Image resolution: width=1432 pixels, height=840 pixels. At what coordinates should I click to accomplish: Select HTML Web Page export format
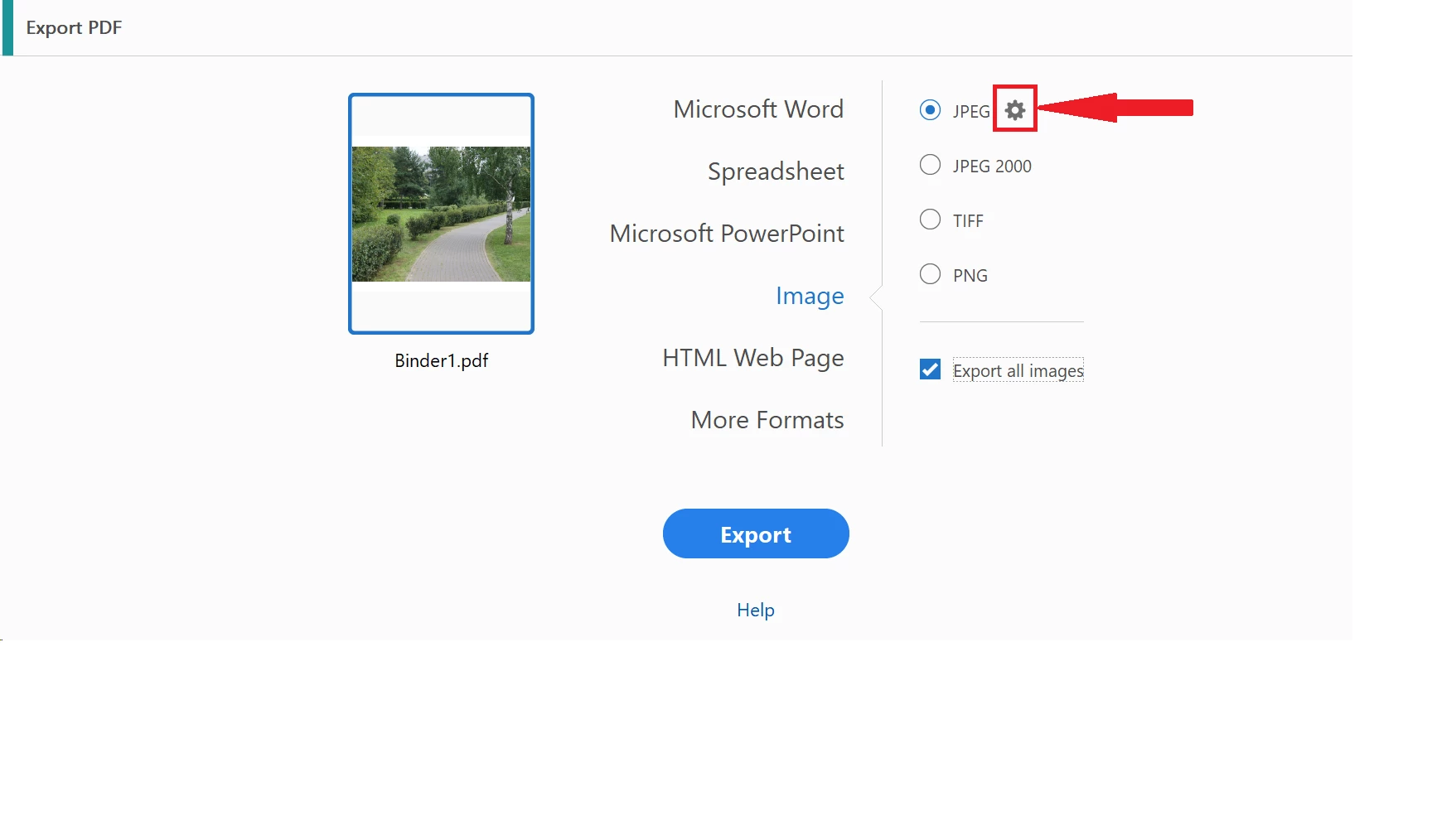click(753, 358)
